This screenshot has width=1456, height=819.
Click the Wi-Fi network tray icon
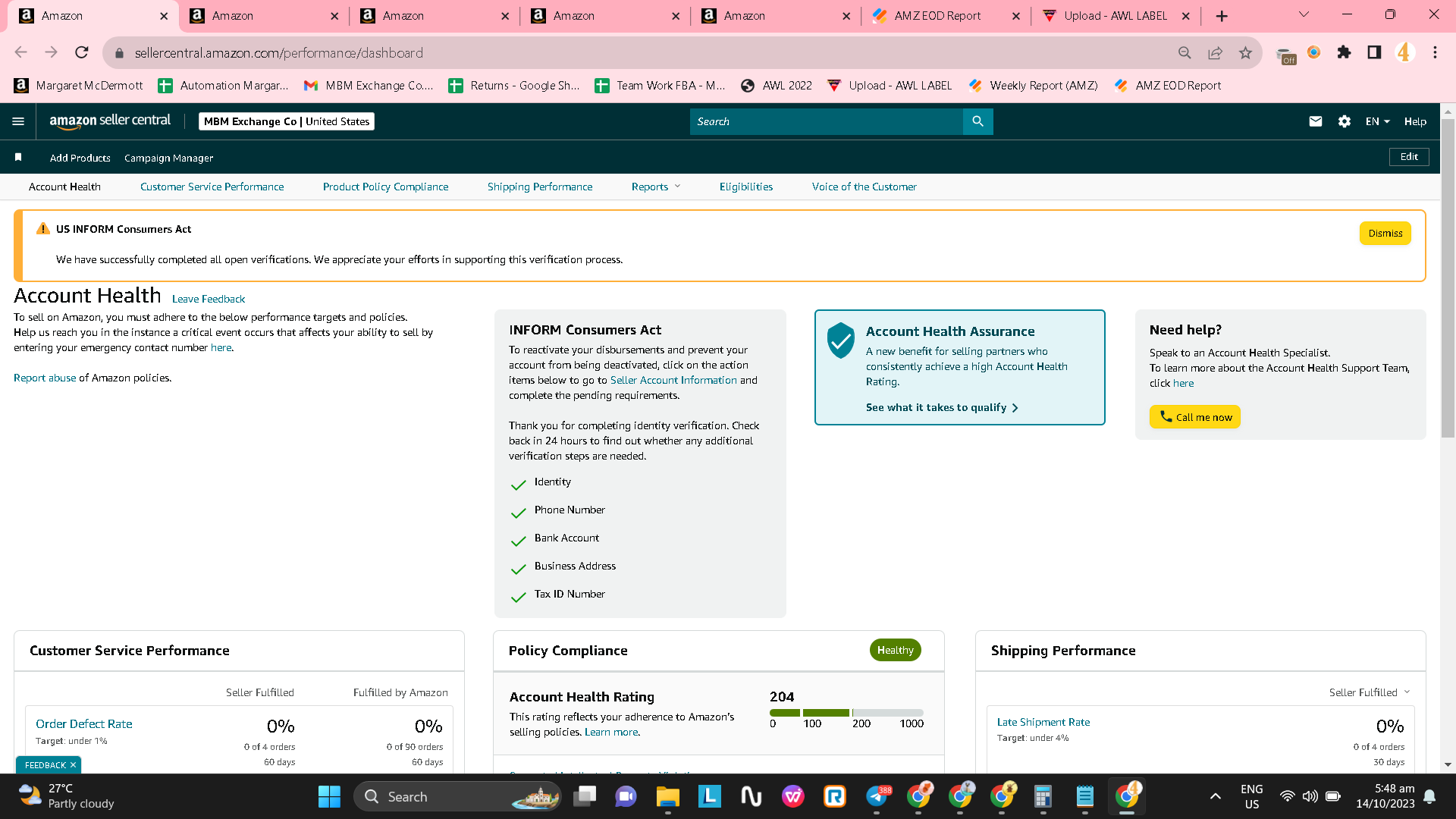click(x=1287, y=796)
